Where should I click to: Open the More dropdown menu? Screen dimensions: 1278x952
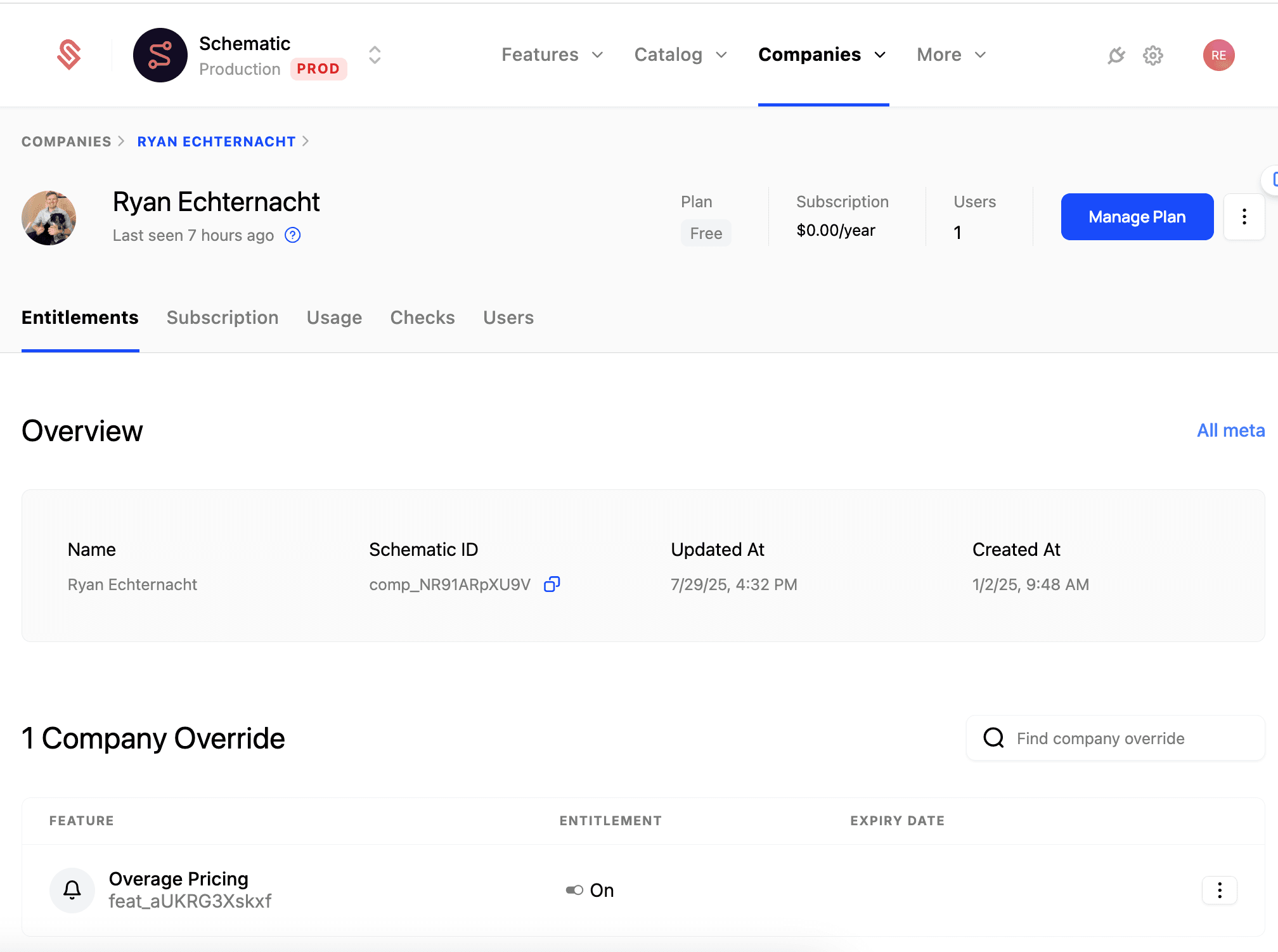click(x=951, y=55)
